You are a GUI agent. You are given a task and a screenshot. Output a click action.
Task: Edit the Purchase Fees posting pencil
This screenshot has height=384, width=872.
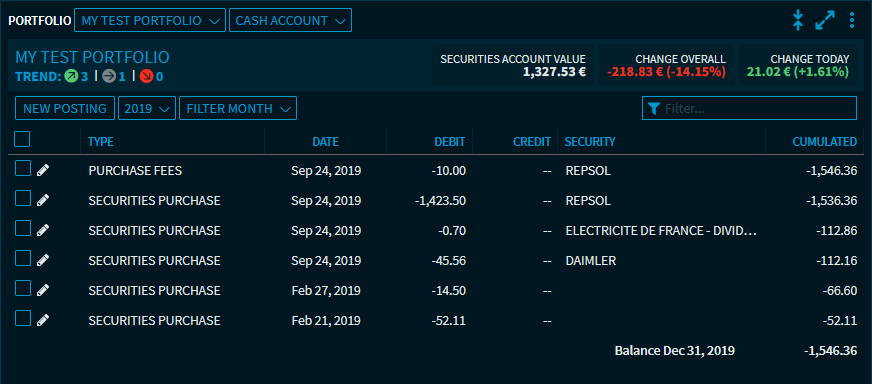43,170
